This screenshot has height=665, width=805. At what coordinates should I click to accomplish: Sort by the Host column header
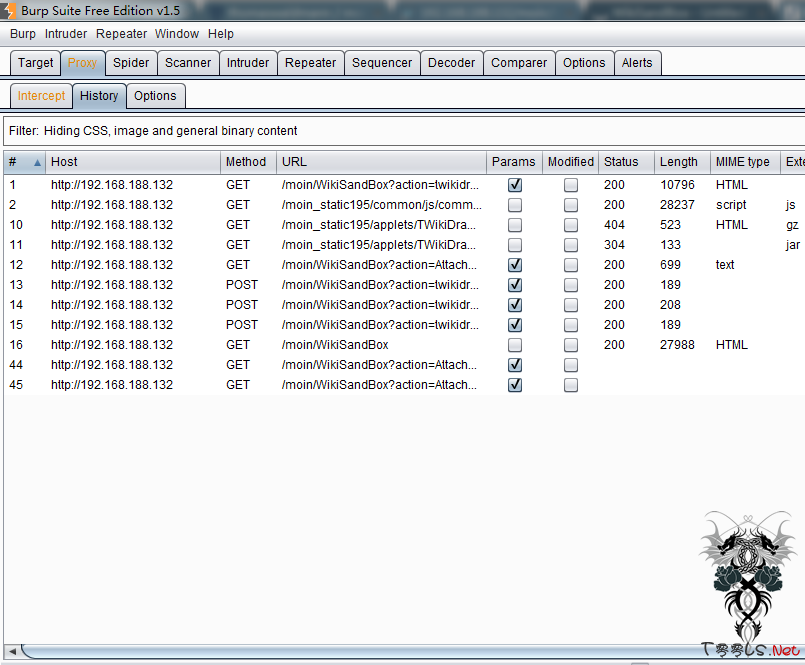(133, 162)
